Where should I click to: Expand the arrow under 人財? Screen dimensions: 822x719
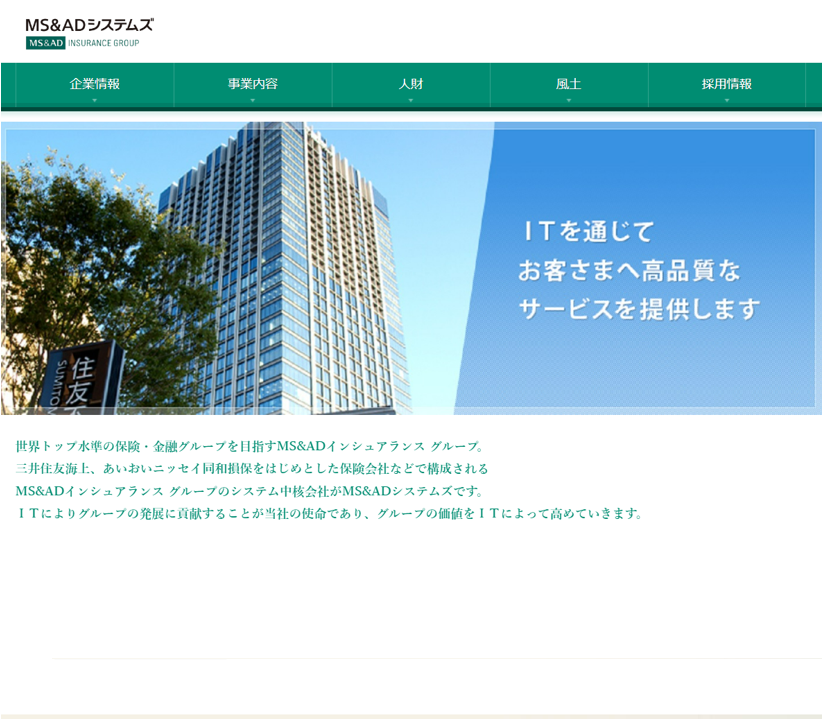[x=411, y=100]
